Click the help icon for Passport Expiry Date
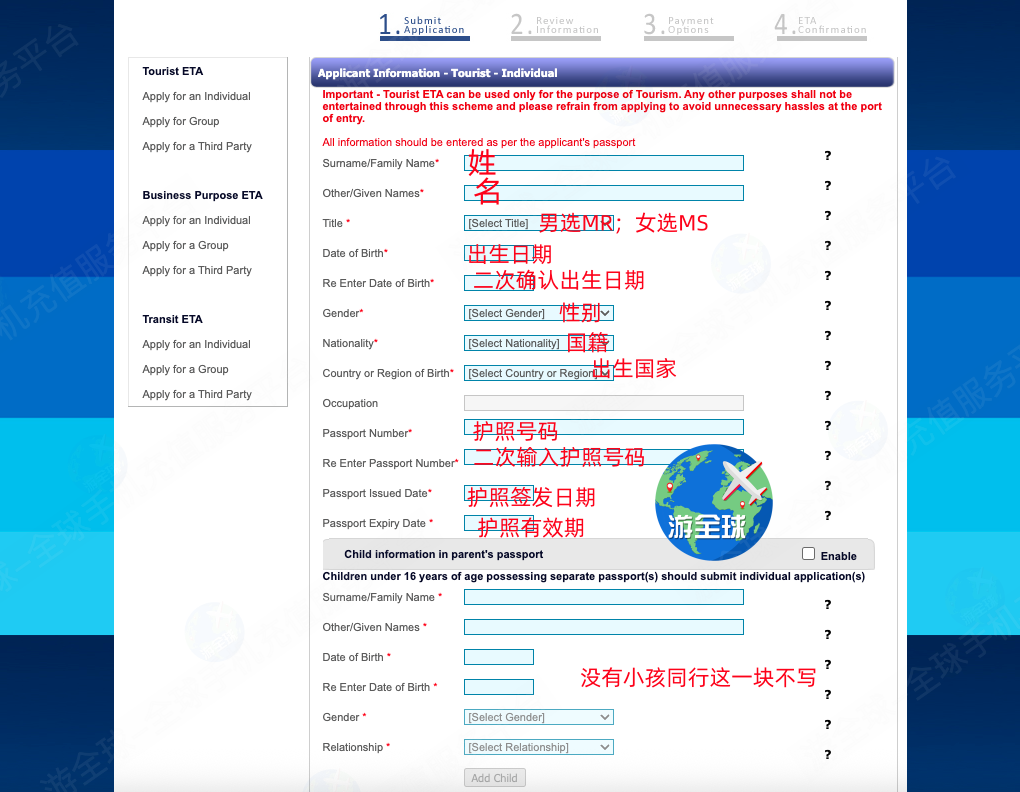This screenshot has width=1020, height=792. (828, 516)
